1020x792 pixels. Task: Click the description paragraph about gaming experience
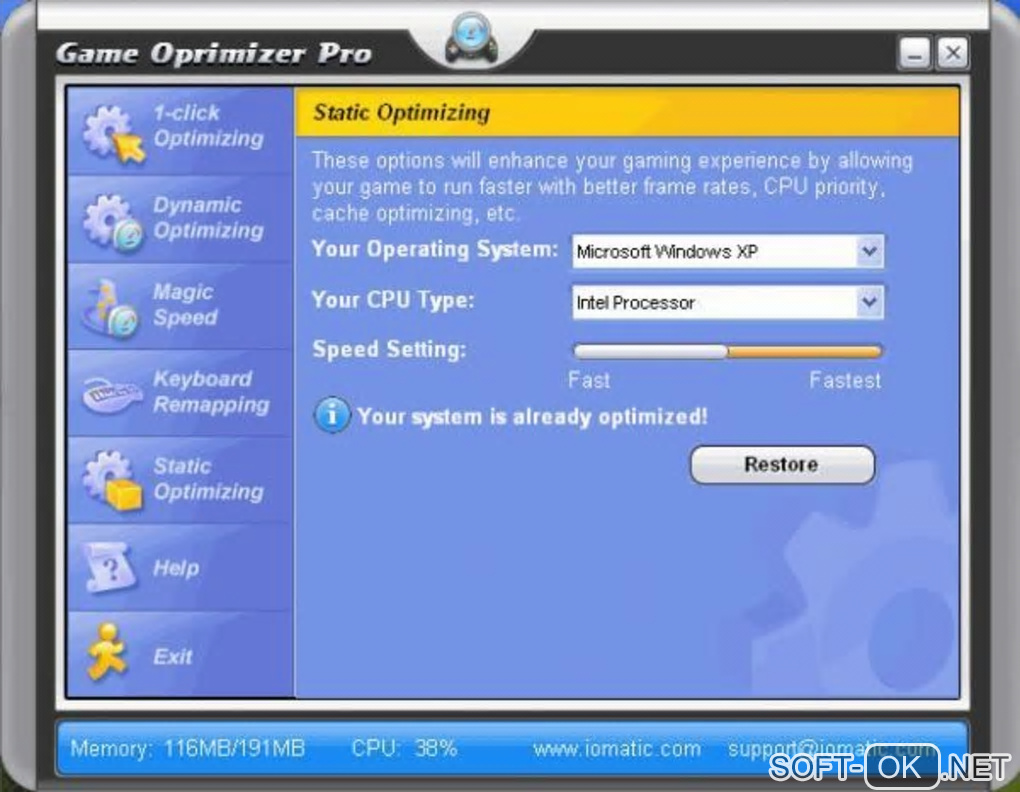(x=612, y=187)
